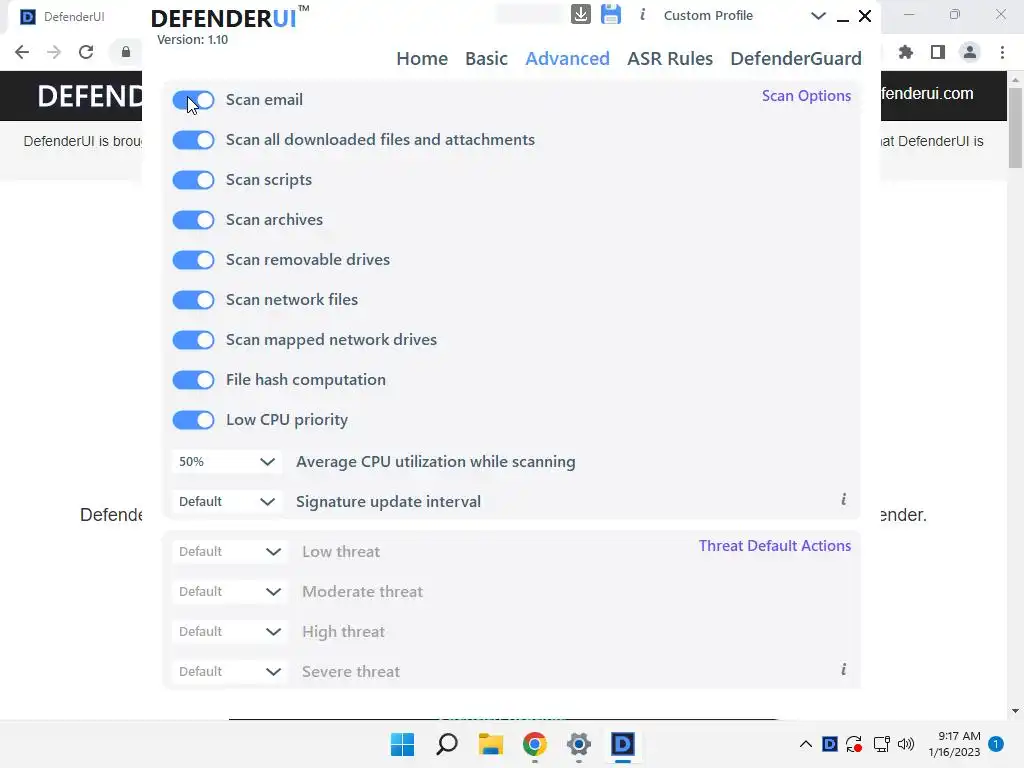Open the DefenderGuard tab
Screen dimensions: 1024x768
pyautogui.click(x=796, y=59)
